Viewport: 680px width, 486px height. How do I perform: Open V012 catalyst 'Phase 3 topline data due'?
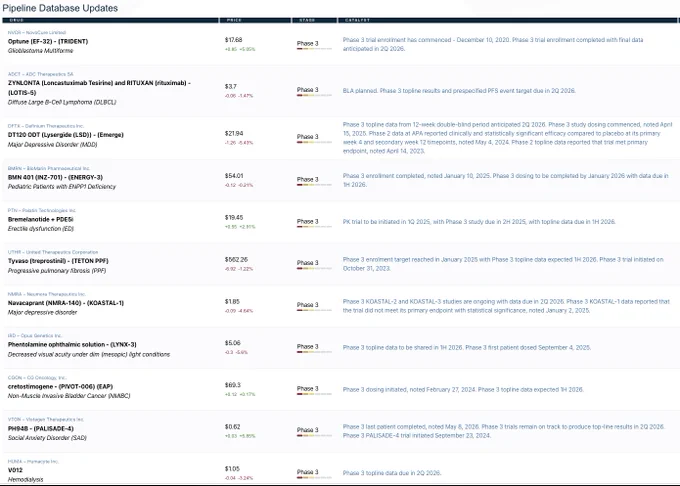tap(392, 473)
